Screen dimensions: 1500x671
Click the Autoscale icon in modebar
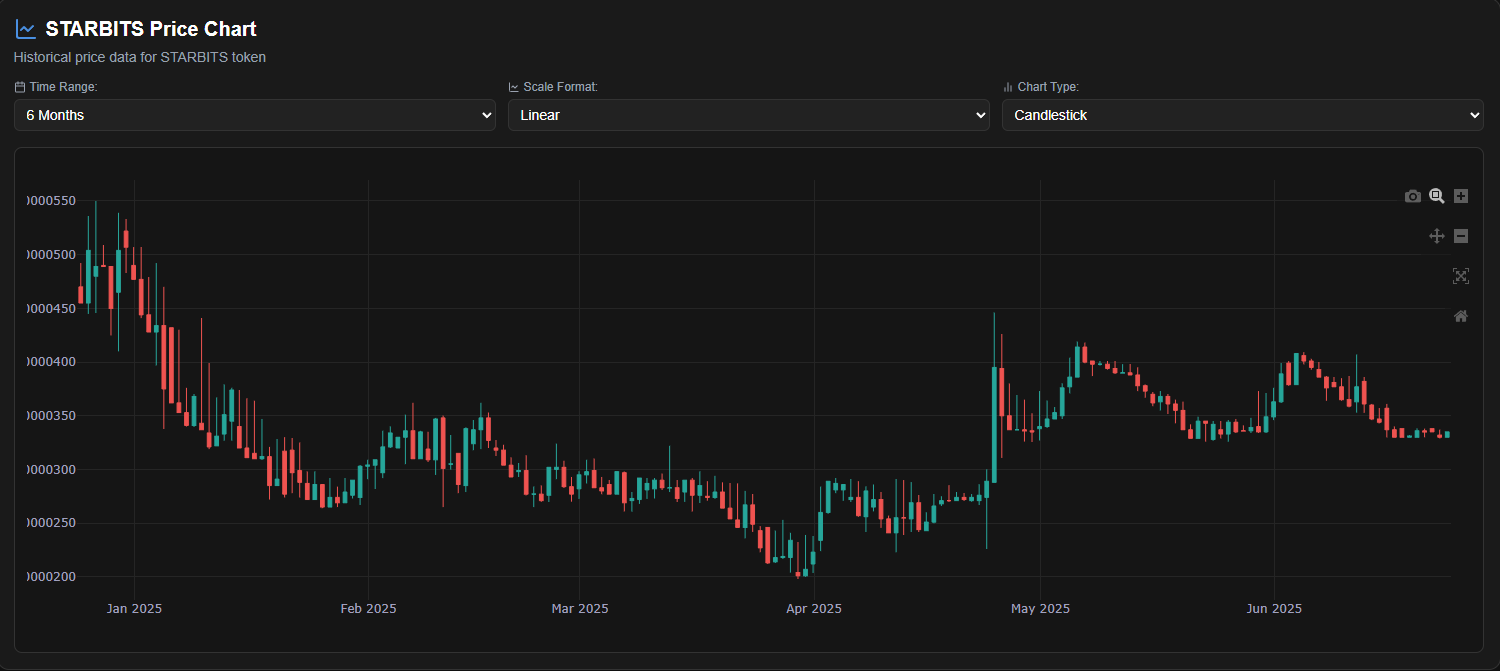coord(1461,276)
